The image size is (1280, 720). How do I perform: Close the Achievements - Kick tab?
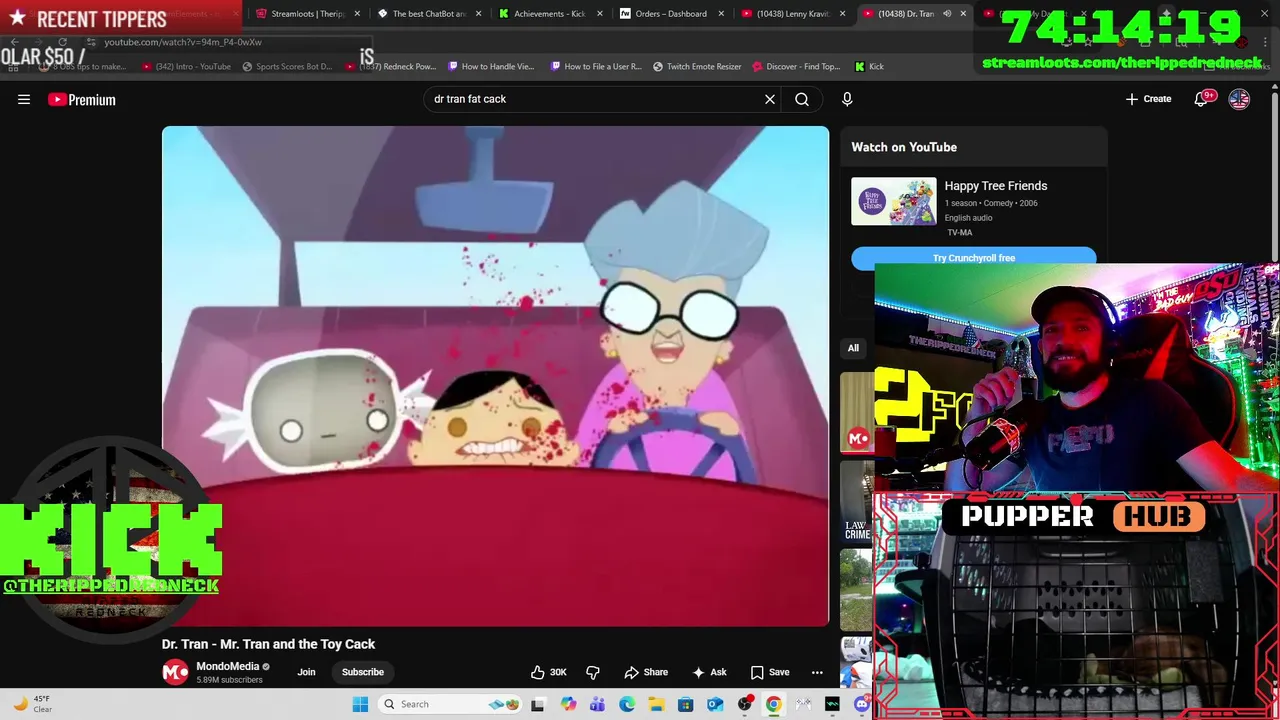point(600,14)
